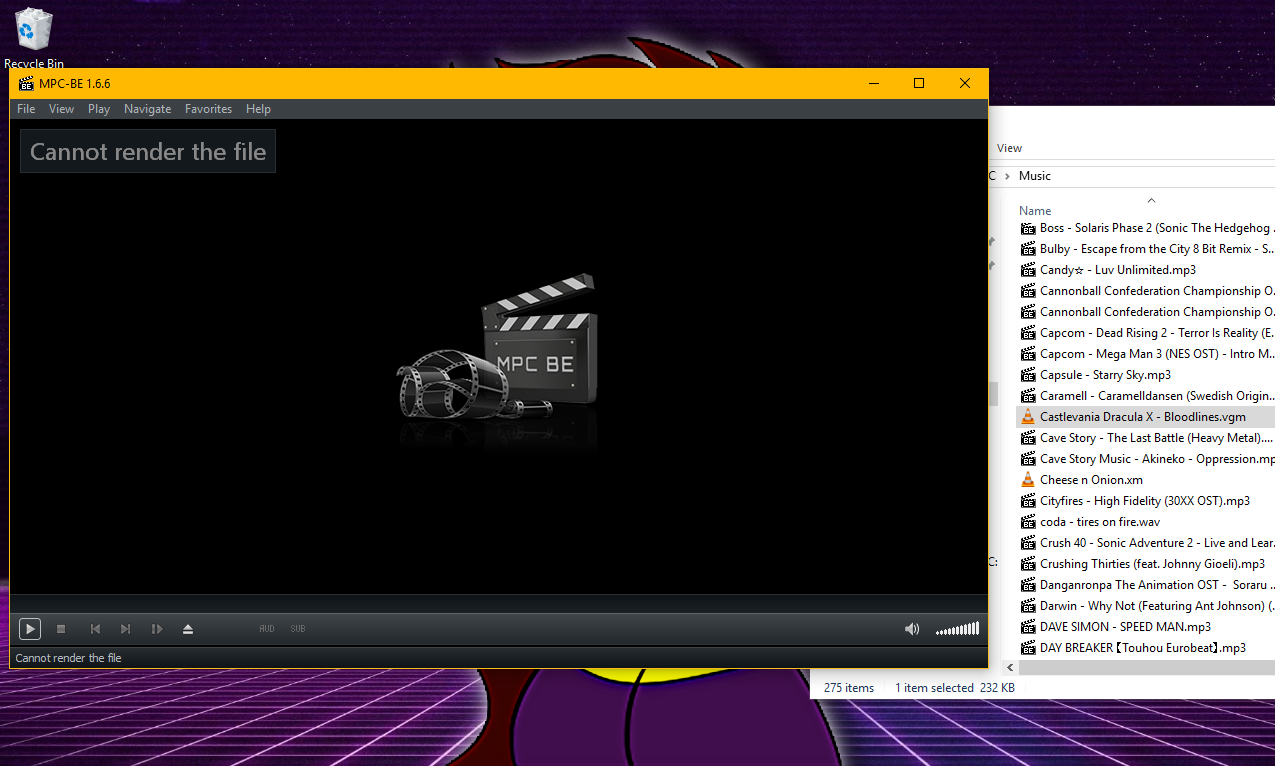Image resolution: width=1275 pixels, height=766 pixels.
Task: Click the Stop button in MPC-BE
Action: (61, 629)
